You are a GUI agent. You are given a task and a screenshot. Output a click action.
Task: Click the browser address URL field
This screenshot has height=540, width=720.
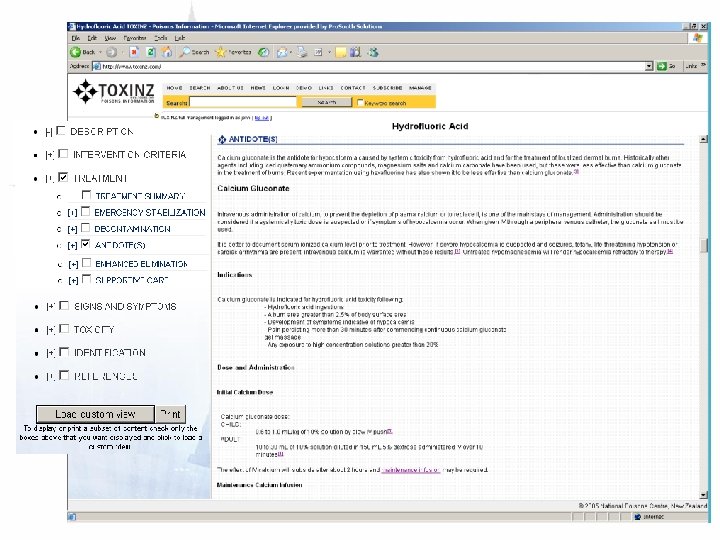click(x=372, y=67)
